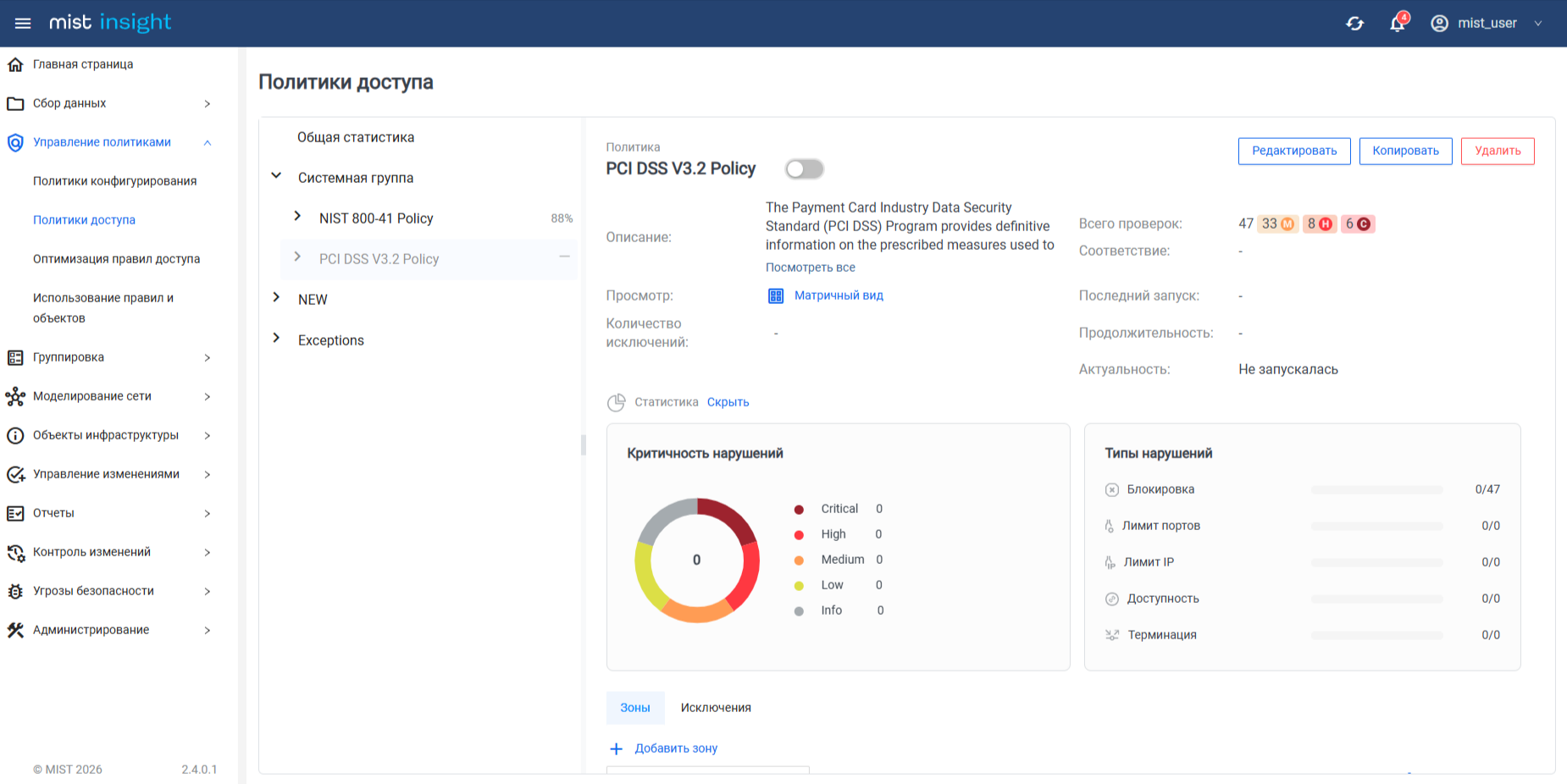
Task: Click the mist_user account avatar icon
Action: point(1439,24)
